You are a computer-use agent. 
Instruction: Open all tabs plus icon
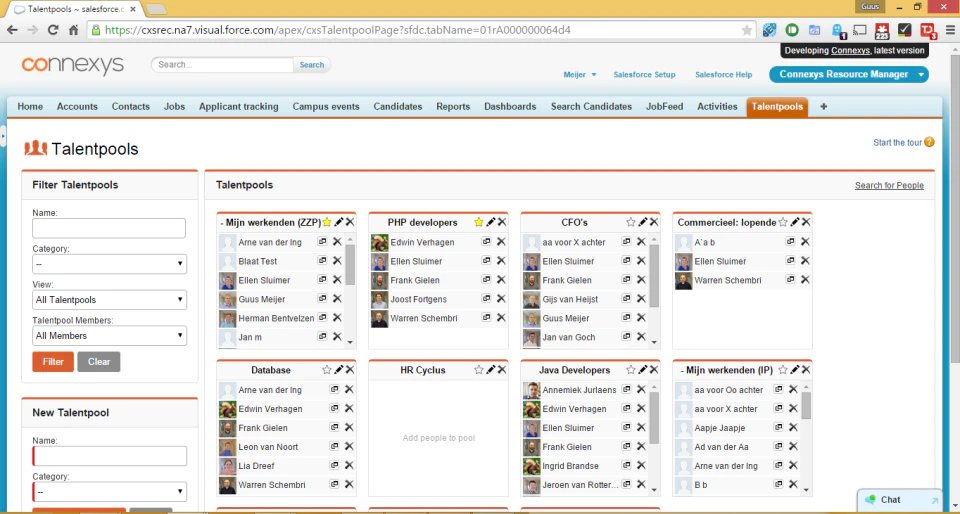(823, 106)
